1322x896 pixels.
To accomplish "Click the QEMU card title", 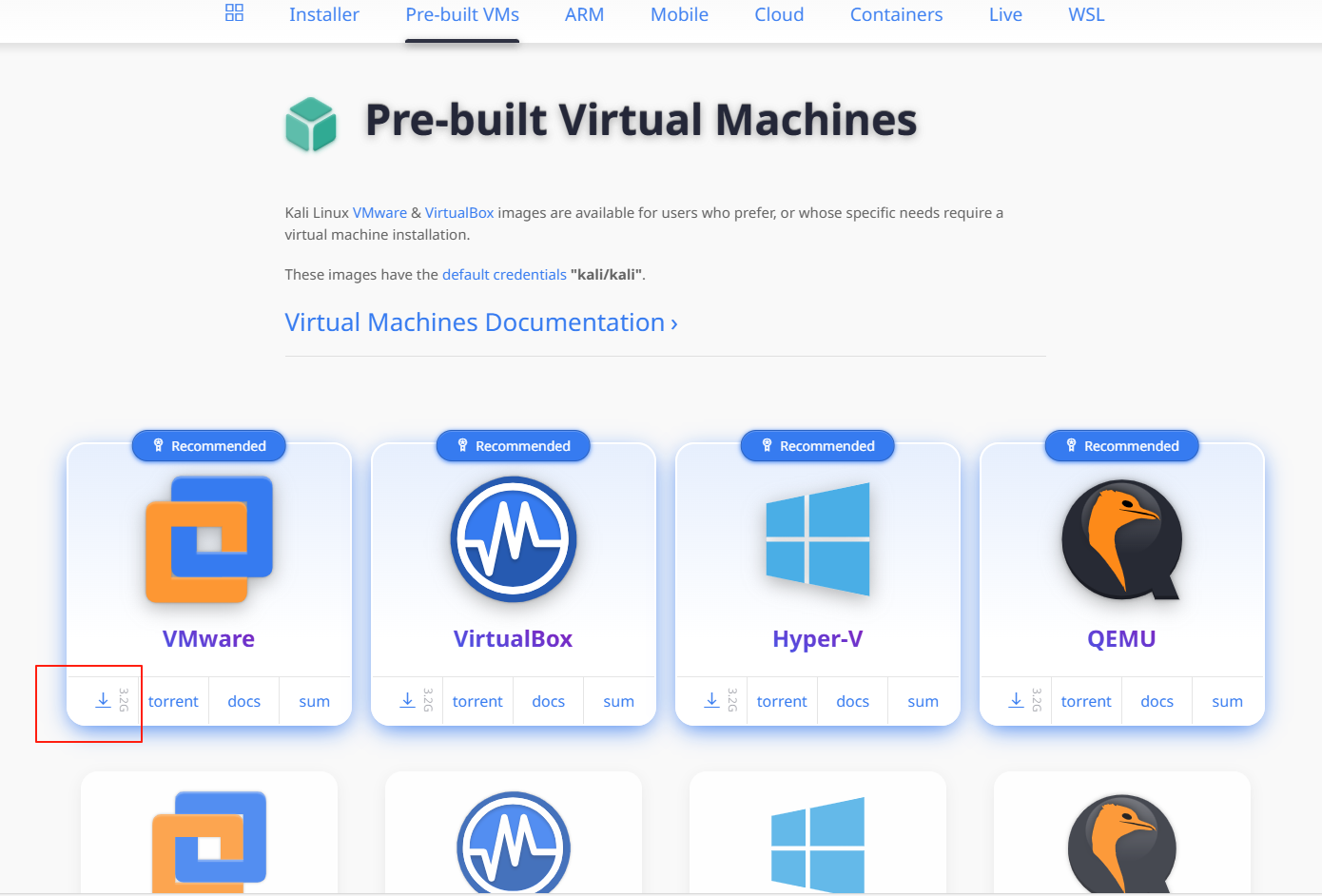I will (1121, 639).
